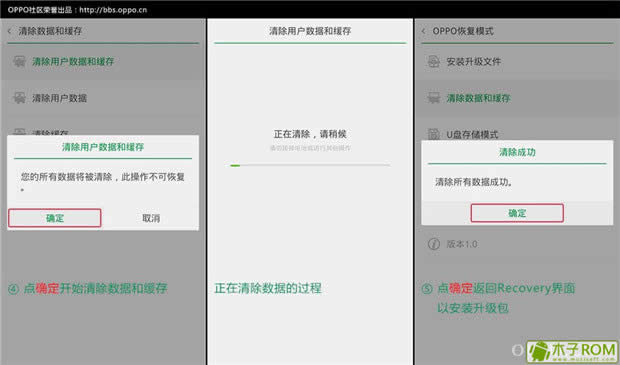Click 清除用户数据和缓存 dialog title

point(103,147)
